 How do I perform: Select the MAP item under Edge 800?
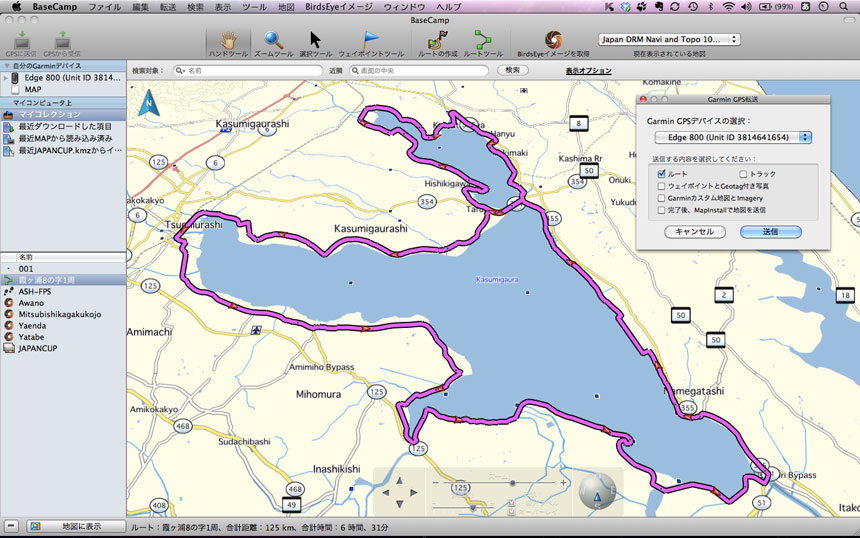(63, 89)
